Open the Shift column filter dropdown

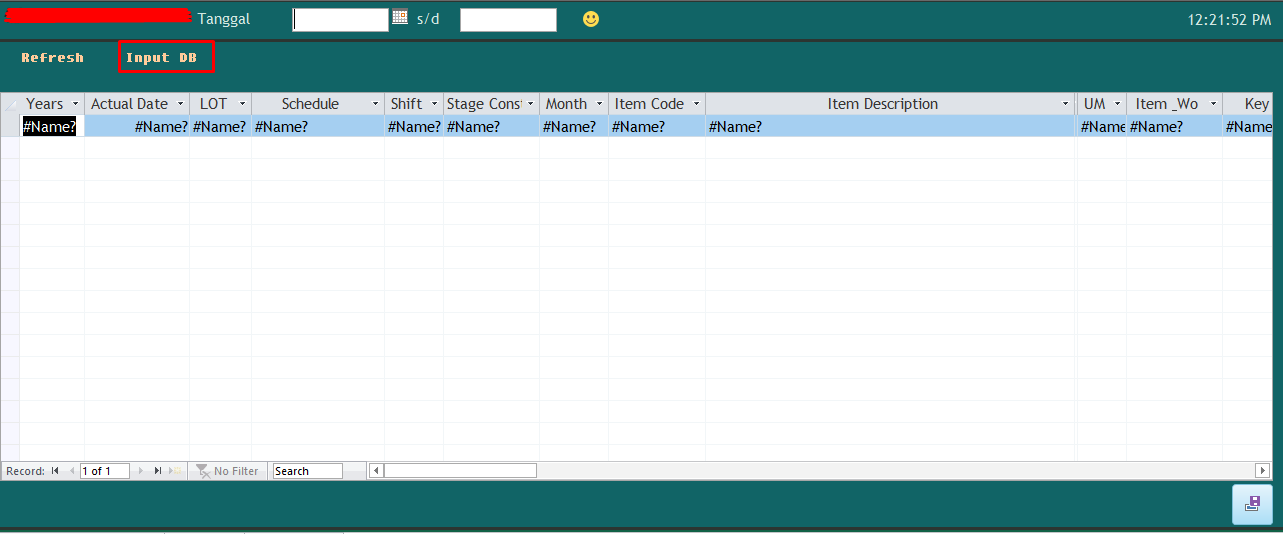click(x=434, y=104)
